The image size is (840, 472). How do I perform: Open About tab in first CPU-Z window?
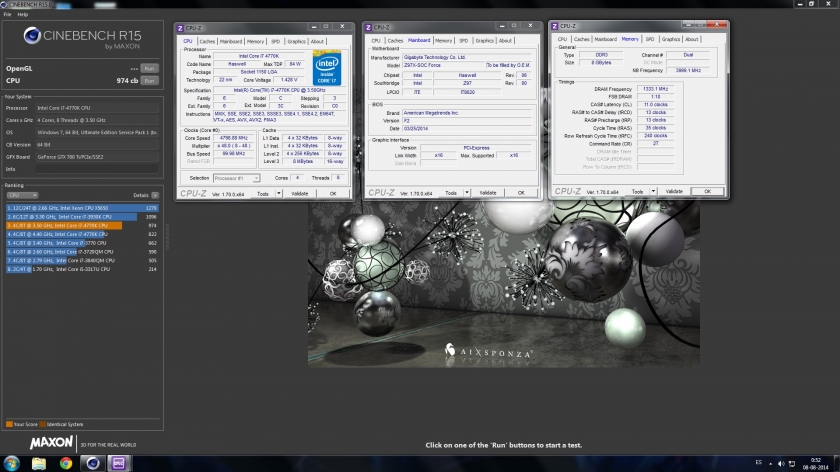pos(317,41)
